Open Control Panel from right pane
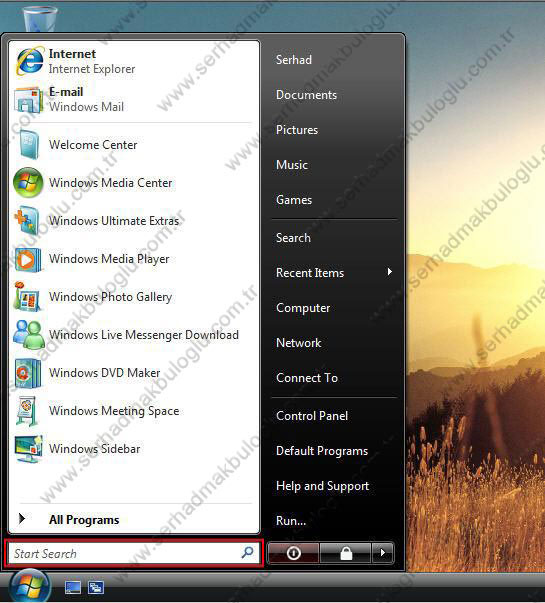This screenshot has width=545, height=603. [312, 416]
